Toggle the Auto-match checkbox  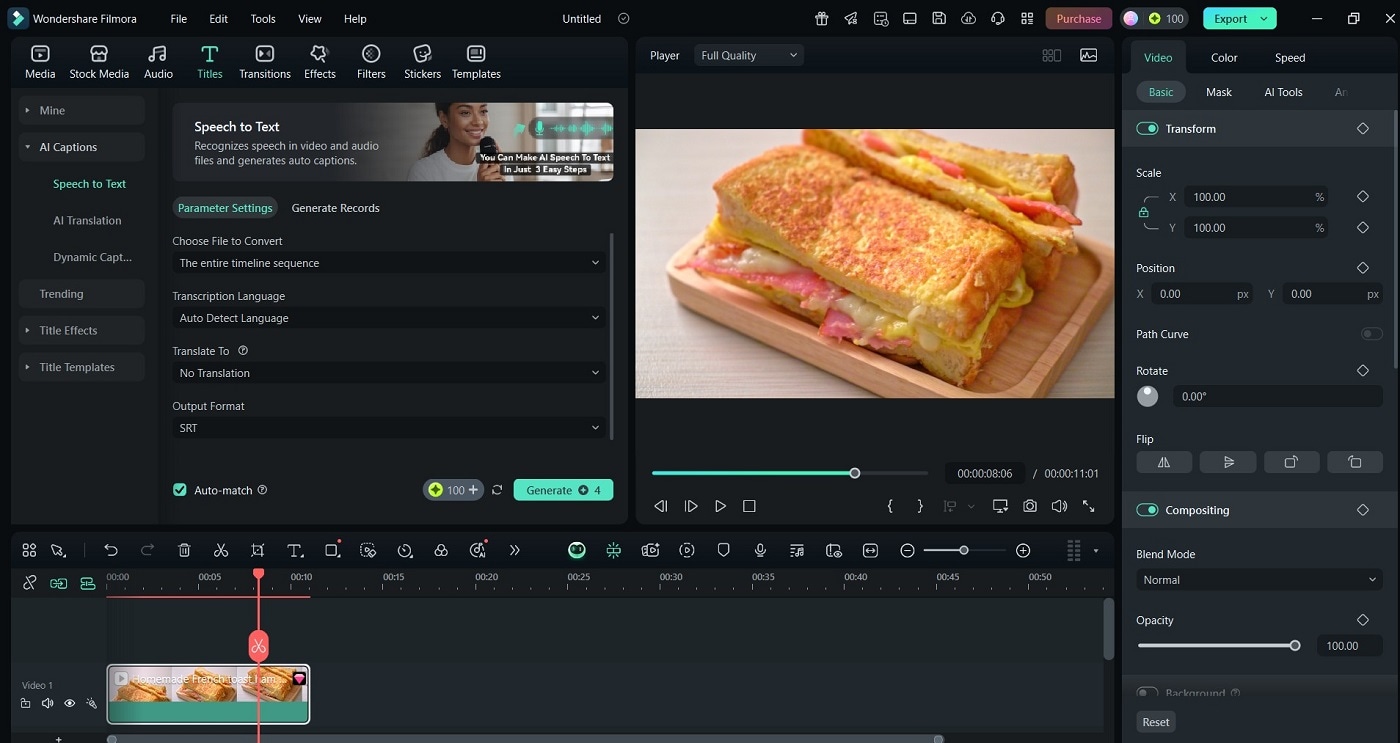point(180,490)
